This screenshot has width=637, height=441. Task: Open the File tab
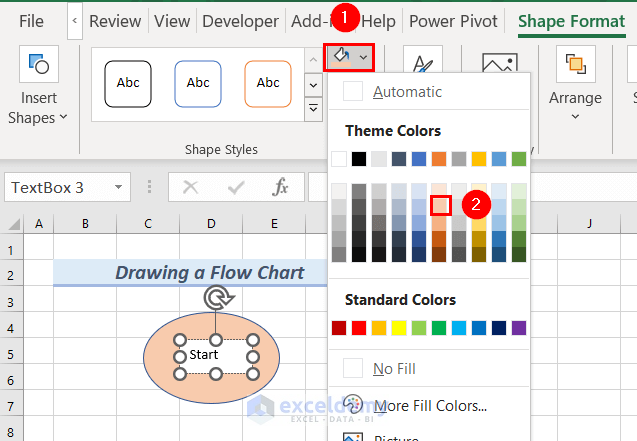pos(31,21)
